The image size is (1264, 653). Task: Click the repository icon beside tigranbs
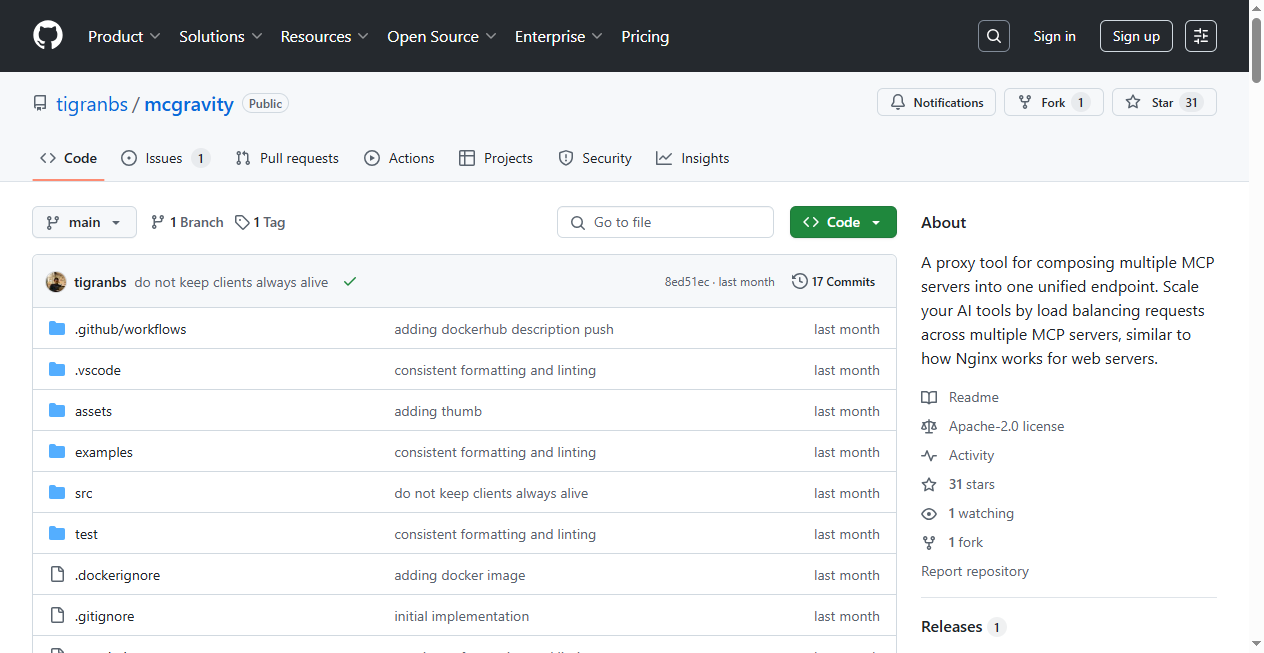click(x=40, y=104)
